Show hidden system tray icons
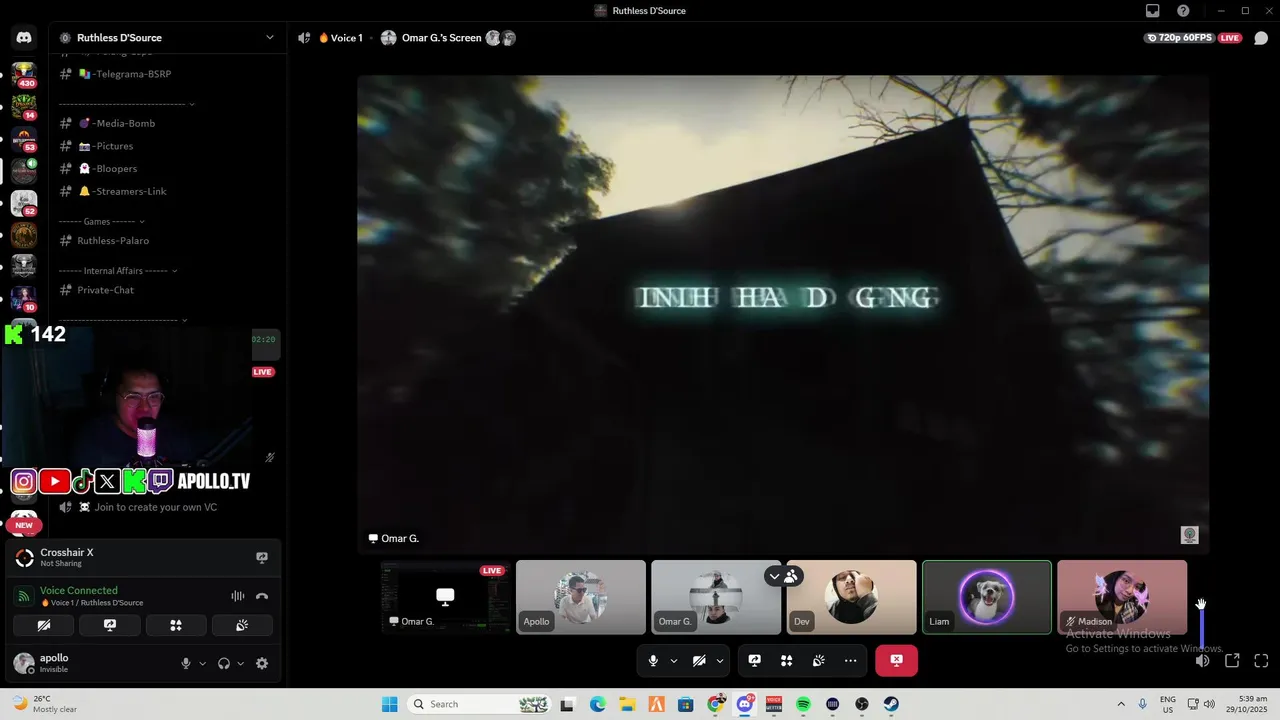The height and width of the screenshot is (720, 1280). (x=1121, y=704)
